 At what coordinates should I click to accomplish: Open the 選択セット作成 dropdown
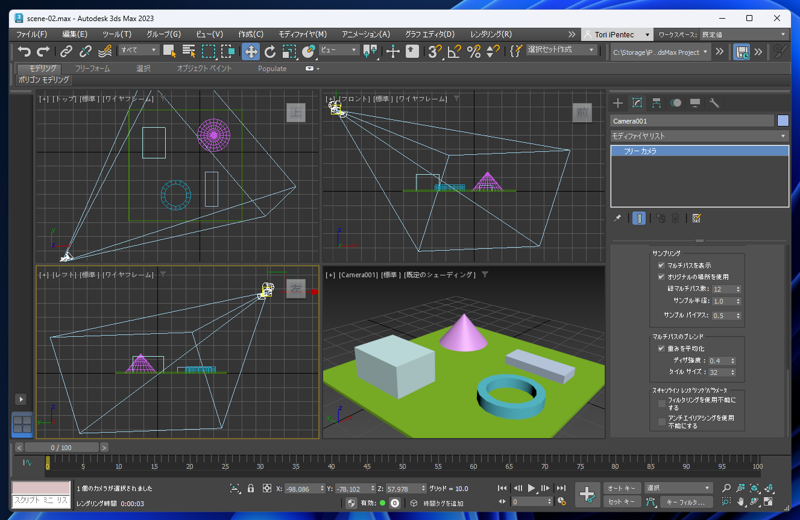[561, 50]
